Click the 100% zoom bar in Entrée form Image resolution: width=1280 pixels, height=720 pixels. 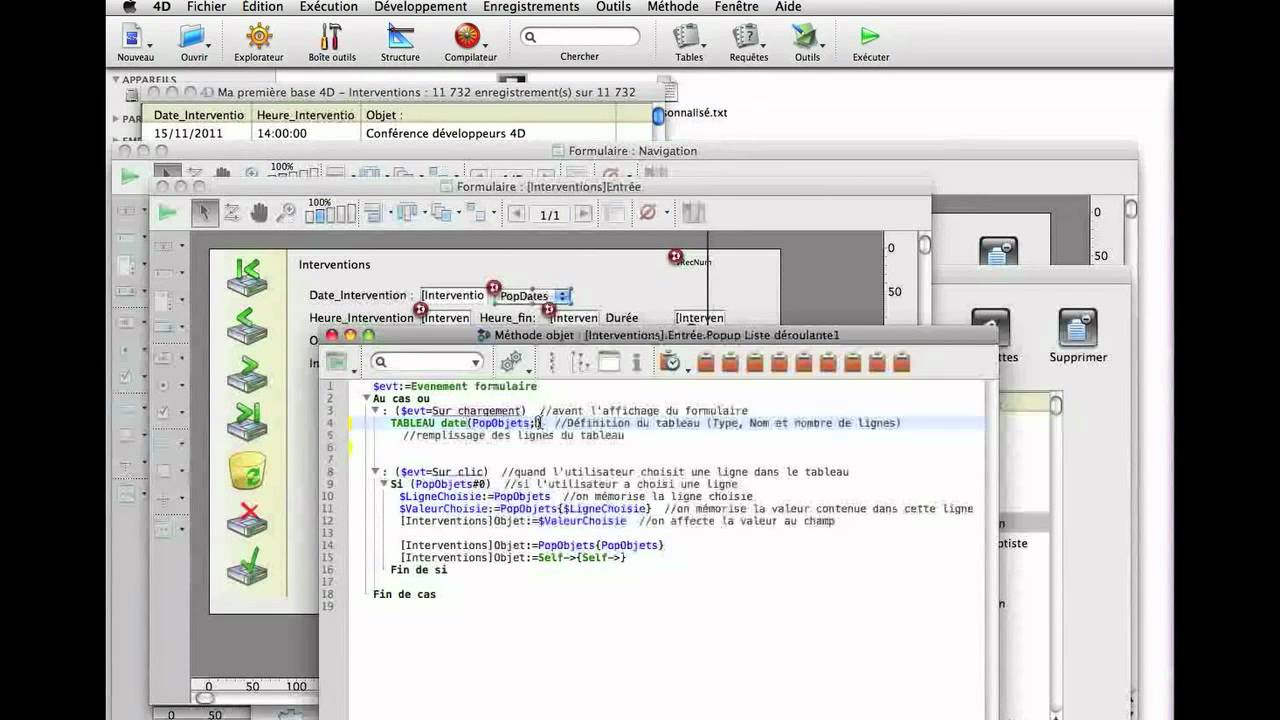(x=330, y=214)
